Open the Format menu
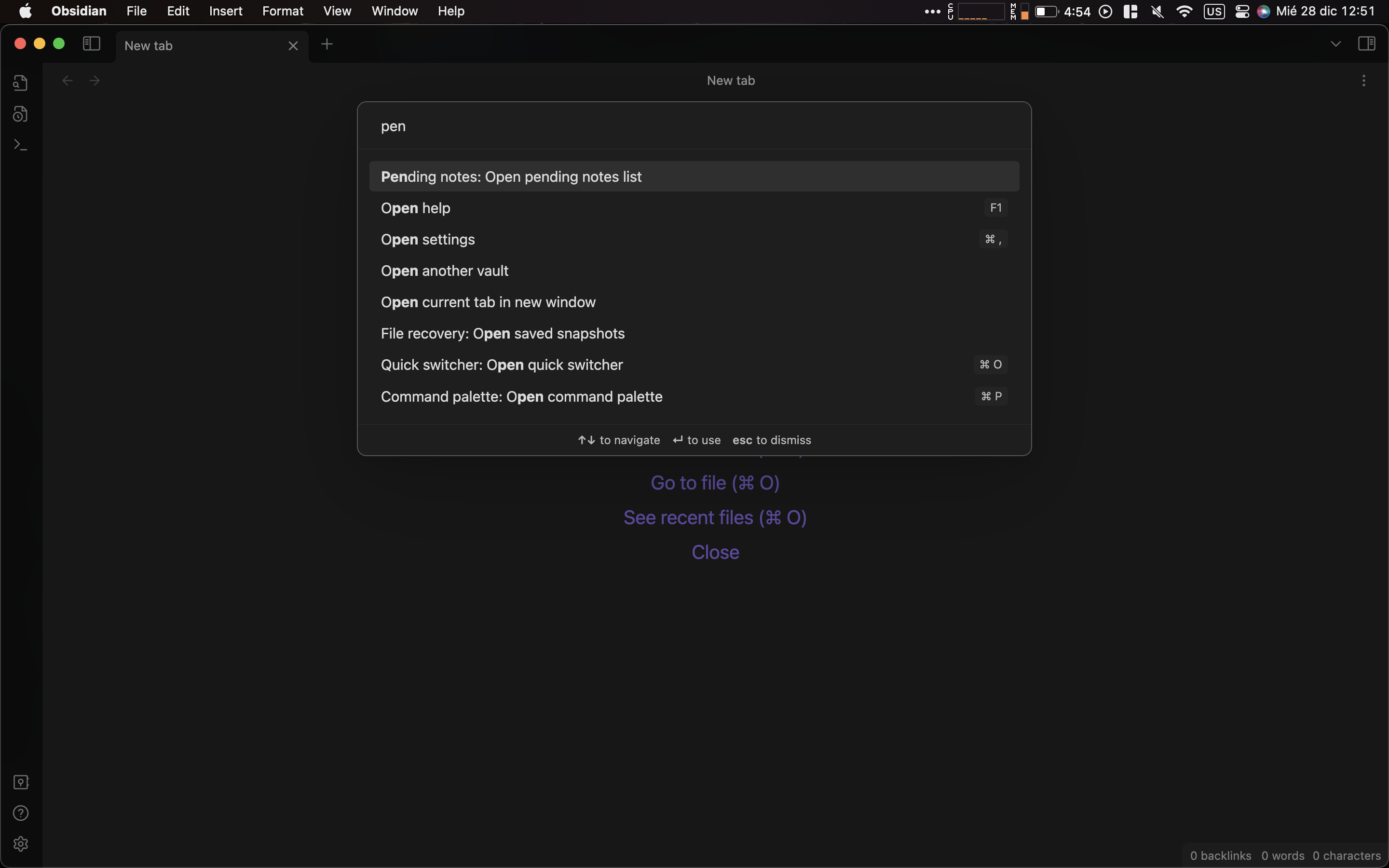 tap(283, 11)
